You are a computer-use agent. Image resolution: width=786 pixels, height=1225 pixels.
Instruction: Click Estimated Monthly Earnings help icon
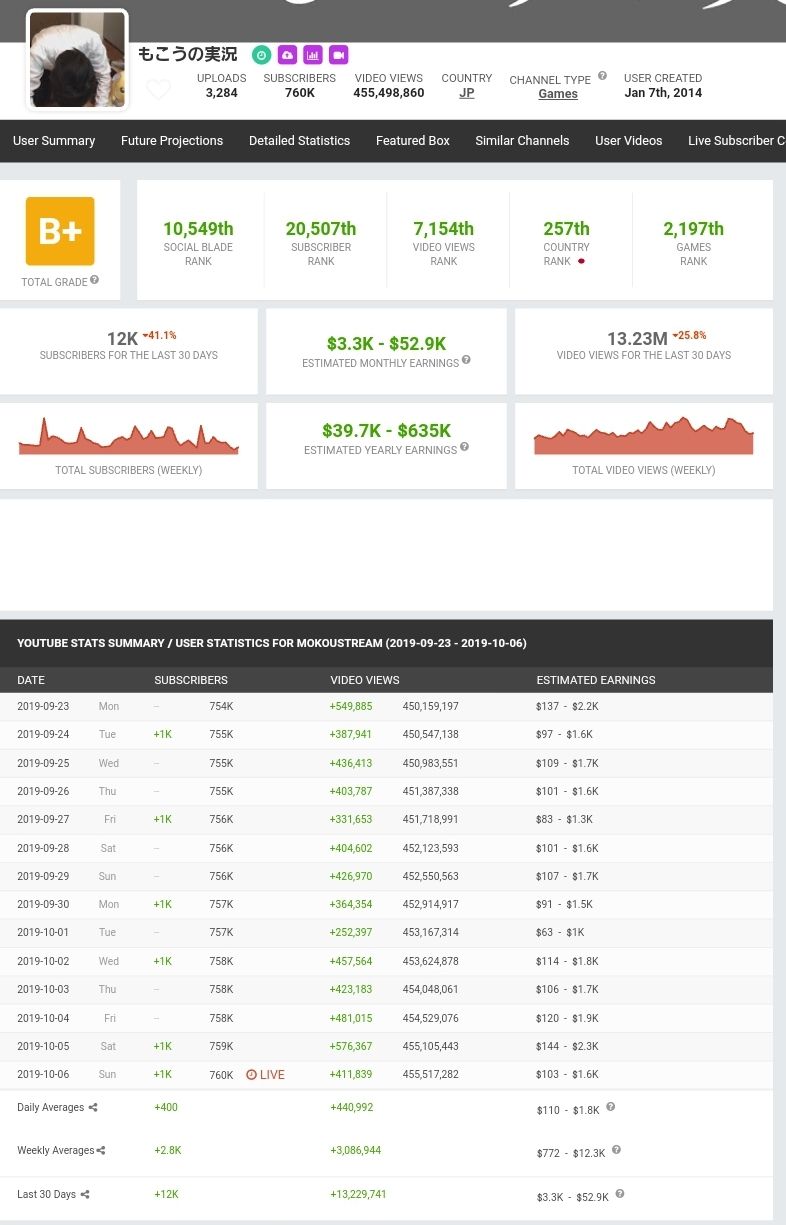click(x=466, y=360)
